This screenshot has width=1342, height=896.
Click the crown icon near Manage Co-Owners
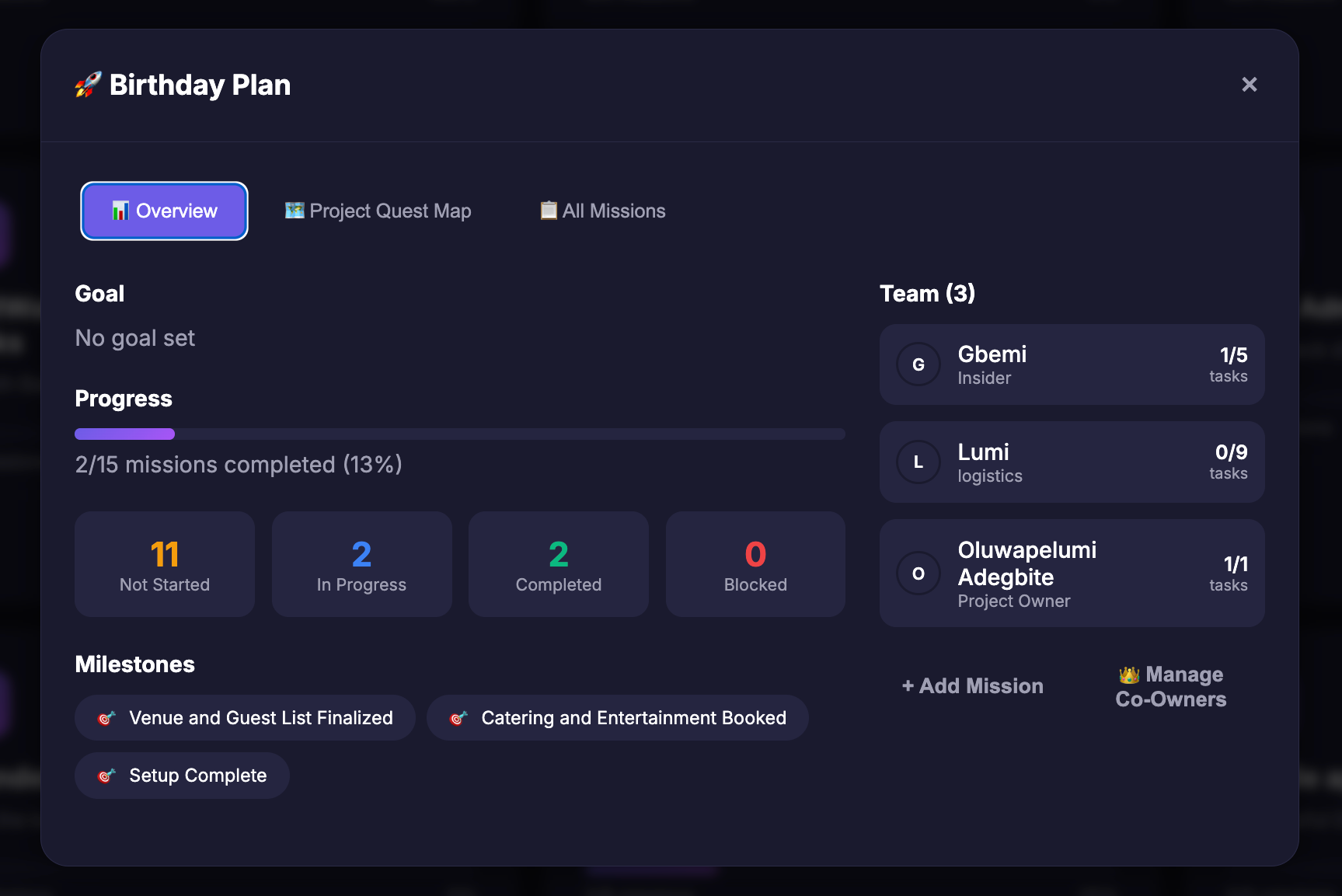(x=1129, y=674)
